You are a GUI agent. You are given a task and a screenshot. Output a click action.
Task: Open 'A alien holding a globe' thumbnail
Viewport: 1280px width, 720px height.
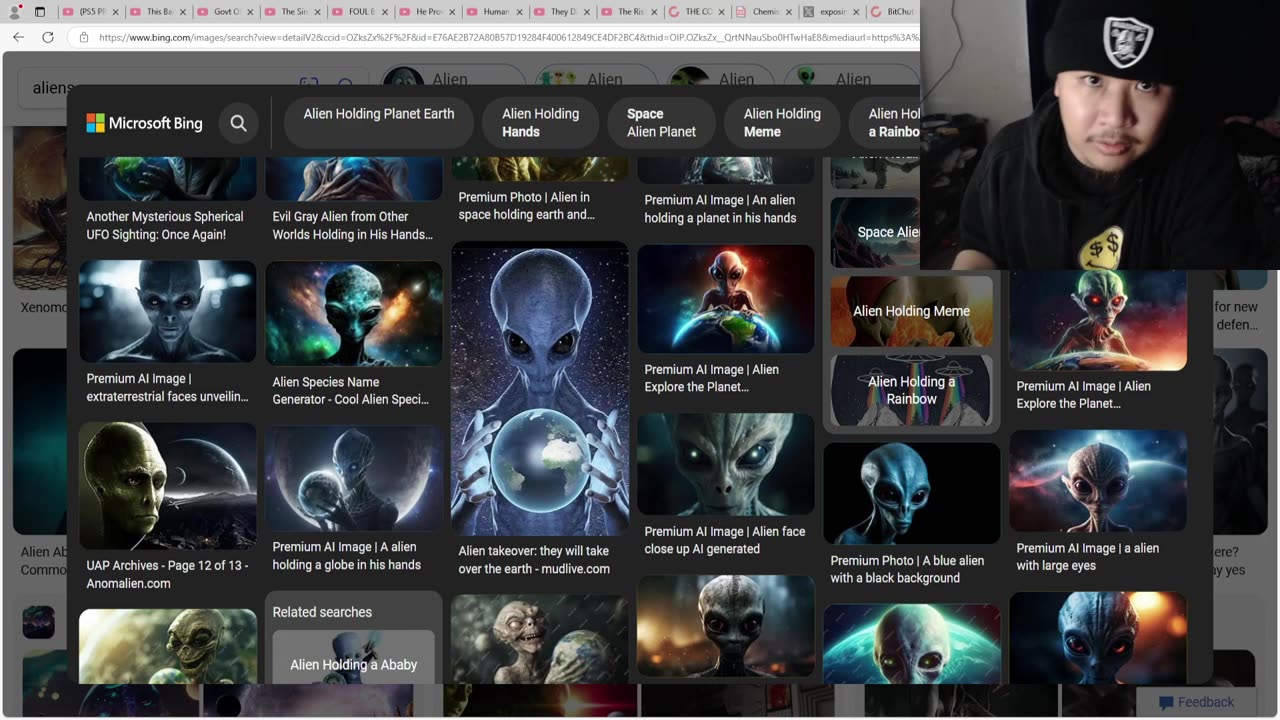pos(354,478)
